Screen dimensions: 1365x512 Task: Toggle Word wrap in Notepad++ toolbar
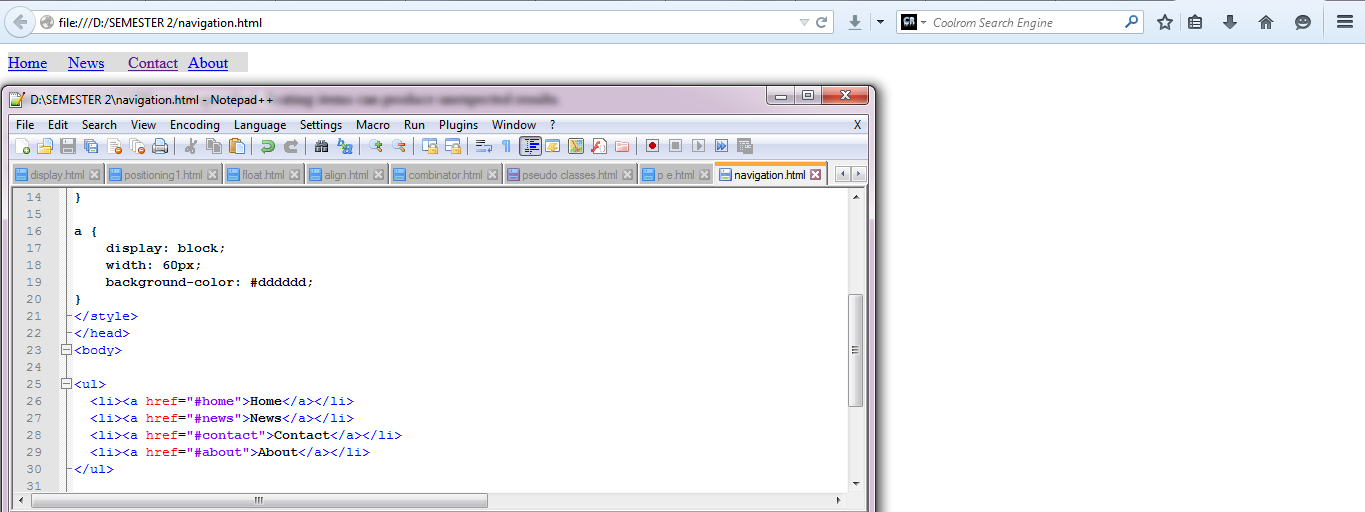point(484,146)
